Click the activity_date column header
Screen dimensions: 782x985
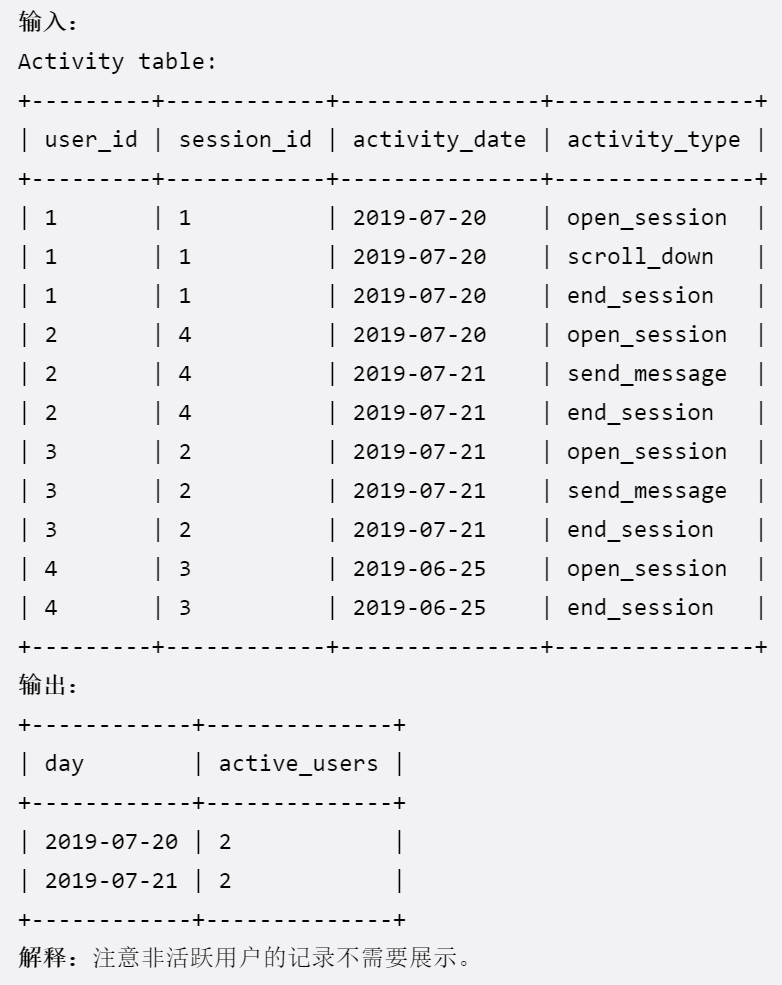click(439, 140)
